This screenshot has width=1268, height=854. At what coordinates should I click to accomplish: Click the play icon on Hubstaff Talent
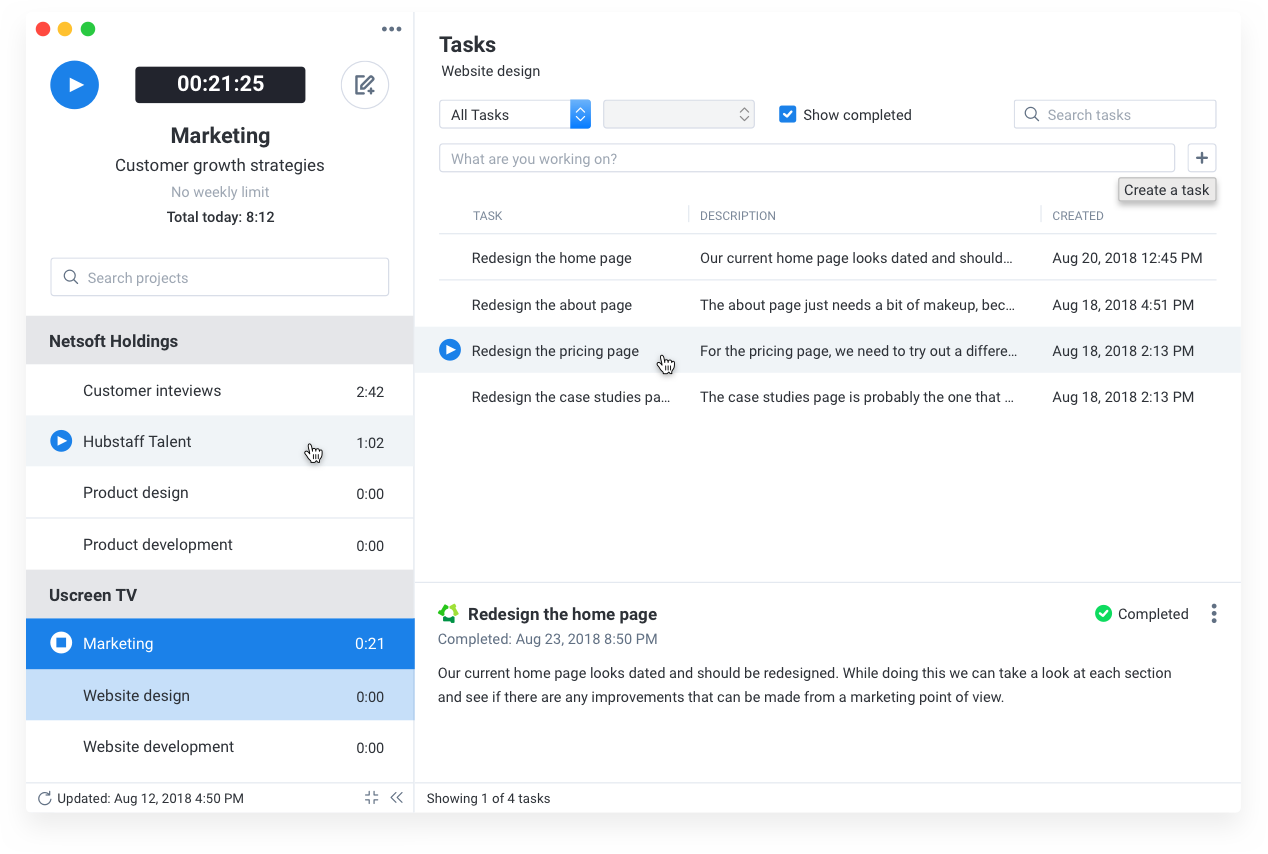(61, 441)
